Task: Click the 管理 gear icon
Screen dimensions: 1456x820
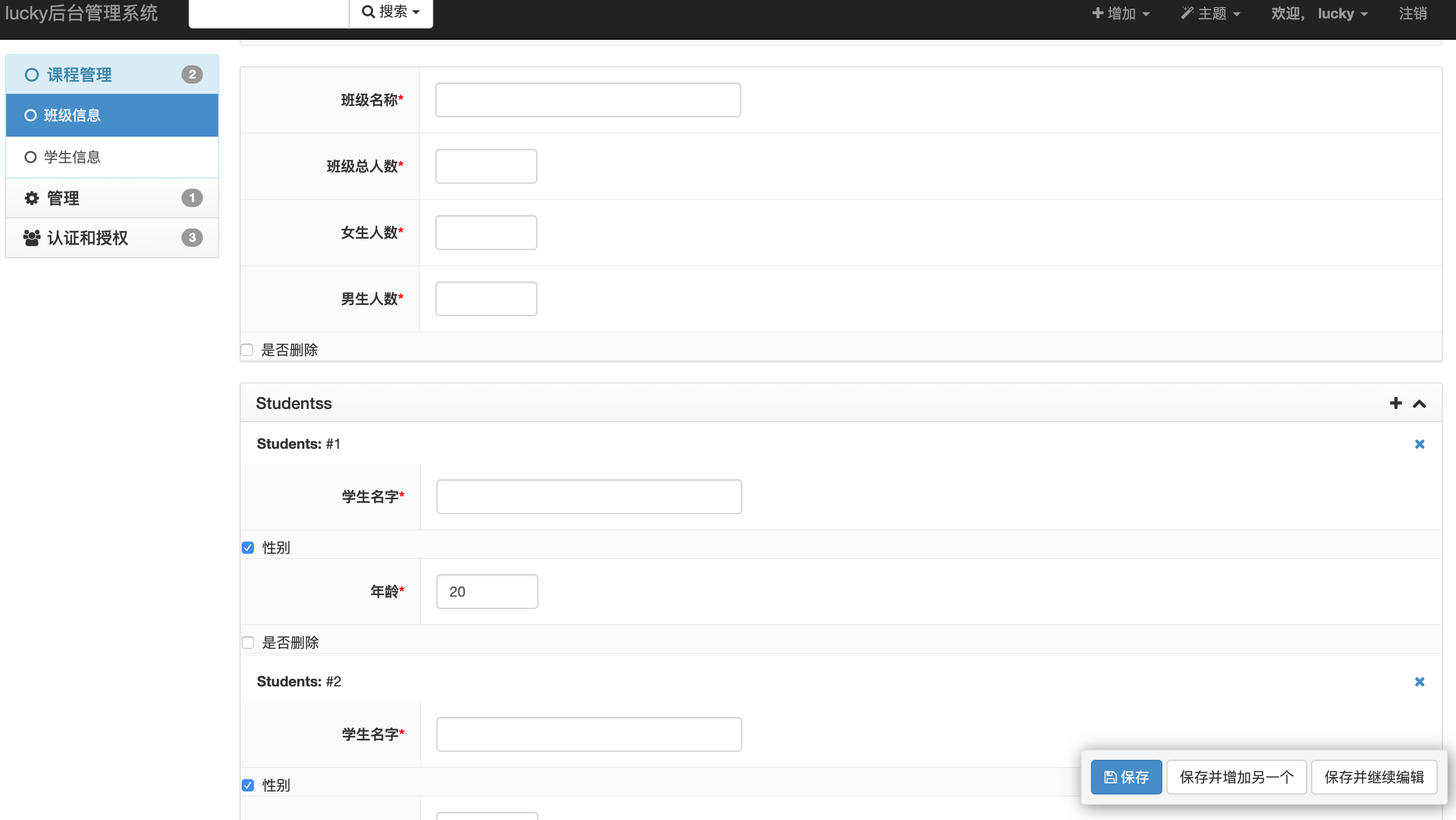Action: 32,197
